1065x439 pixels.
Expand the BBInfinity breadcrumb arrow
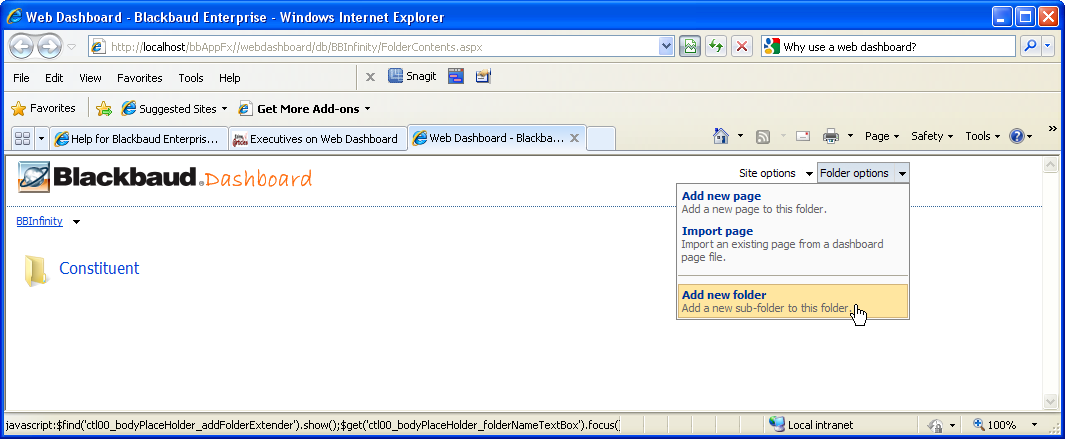[x=76, y=222]
